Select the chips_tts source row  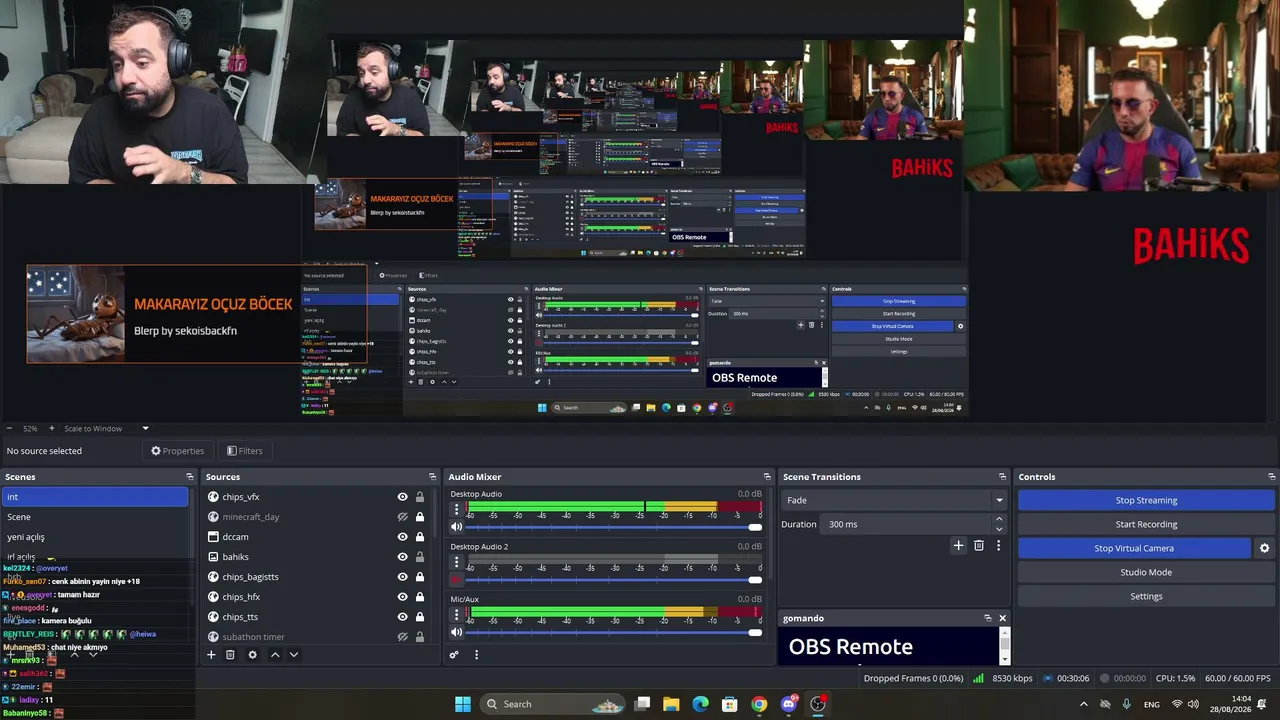pyautogui.click(x=320, y=617)
